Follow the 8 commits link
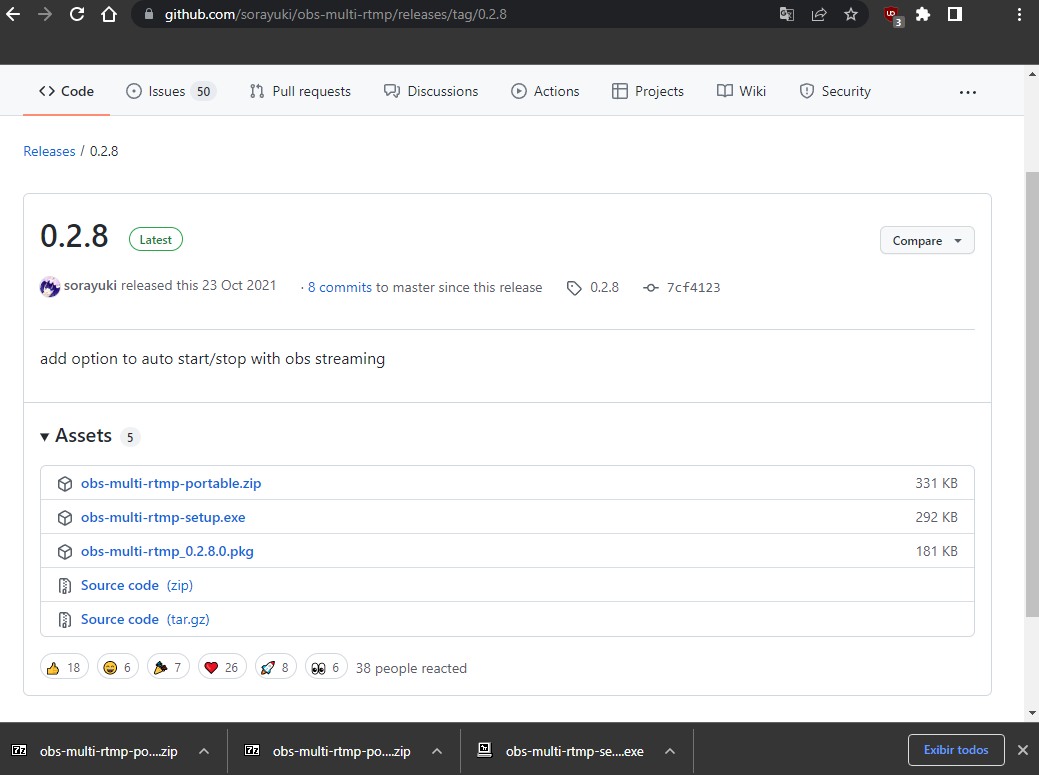This screenshot has width=1039, height=775. point(340,287)
